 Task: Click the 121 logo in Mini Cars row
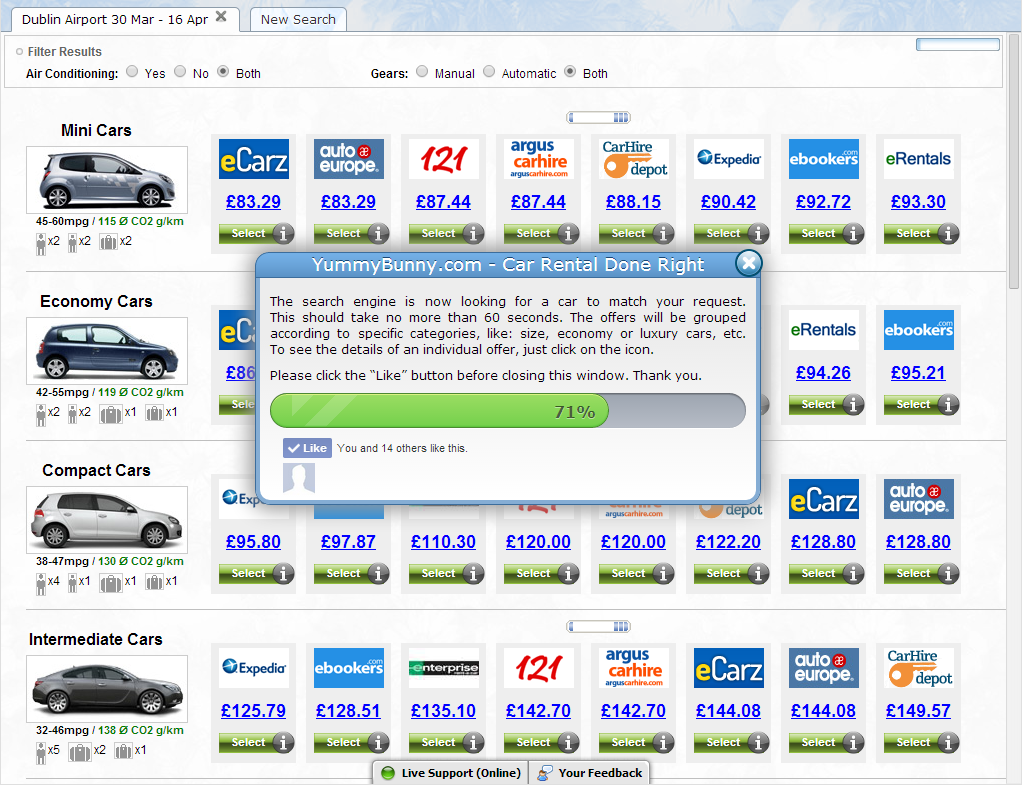[444, 159]
